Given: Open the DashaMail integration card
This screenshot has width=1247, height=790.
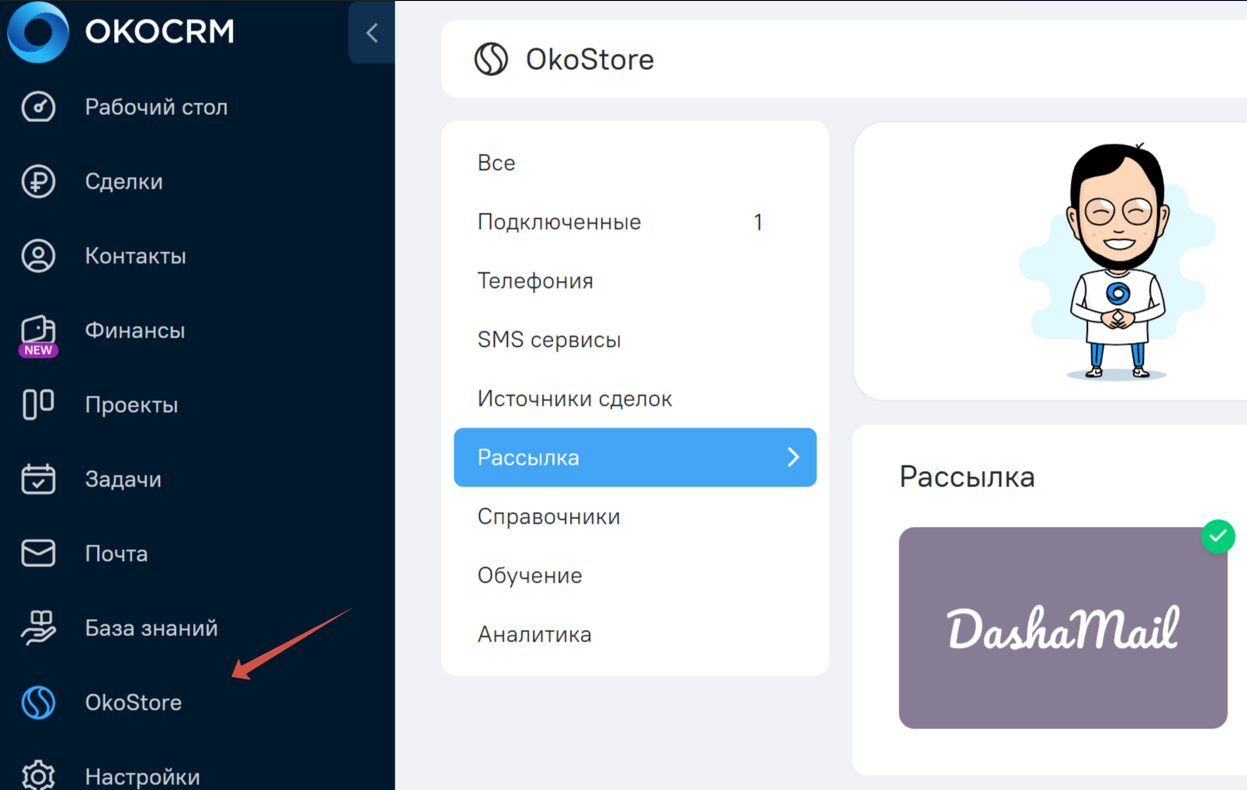Looking at the screenshot, I should (1062, 628).
